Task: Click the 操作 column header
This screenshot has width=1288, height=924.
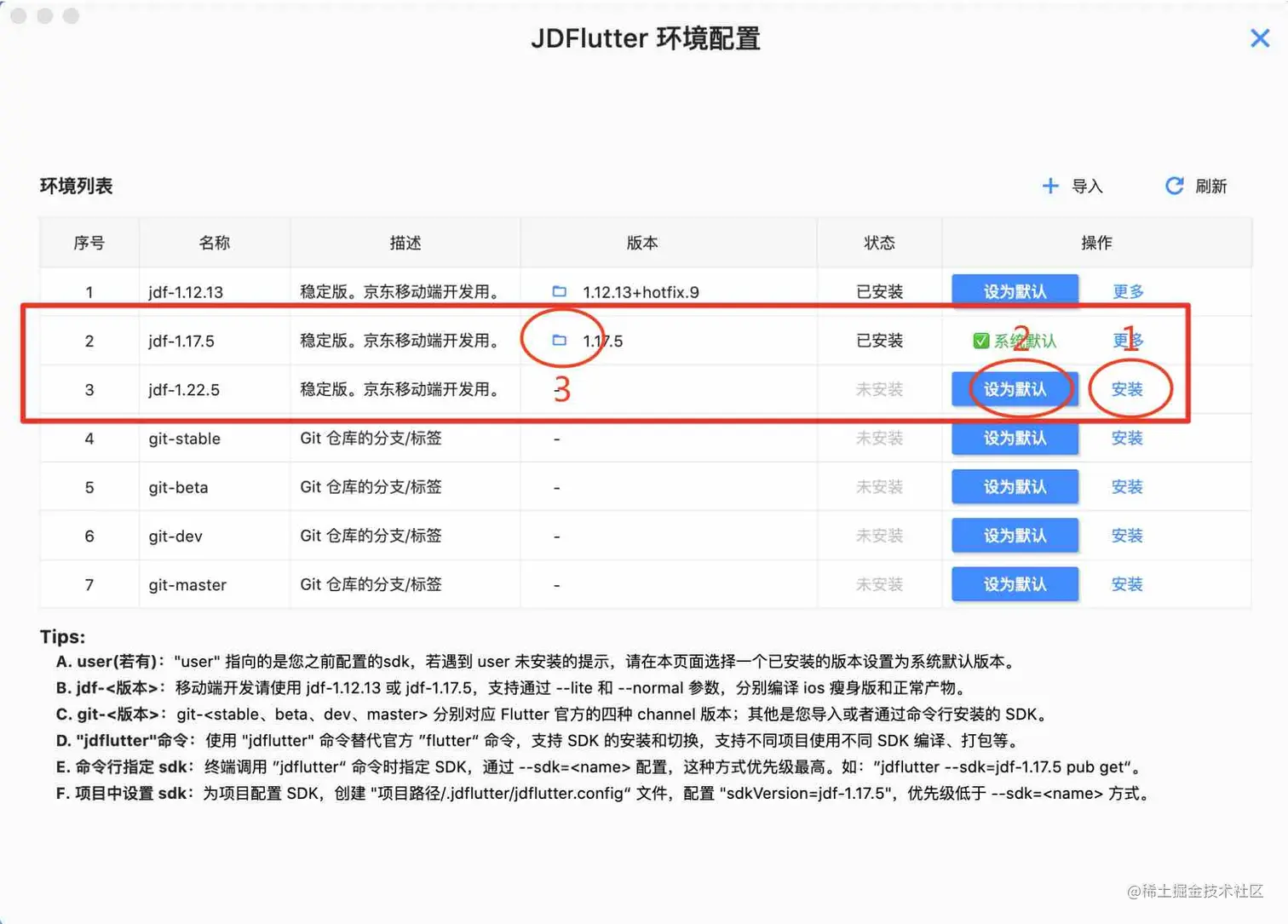Action: [x=1096, y=243]
